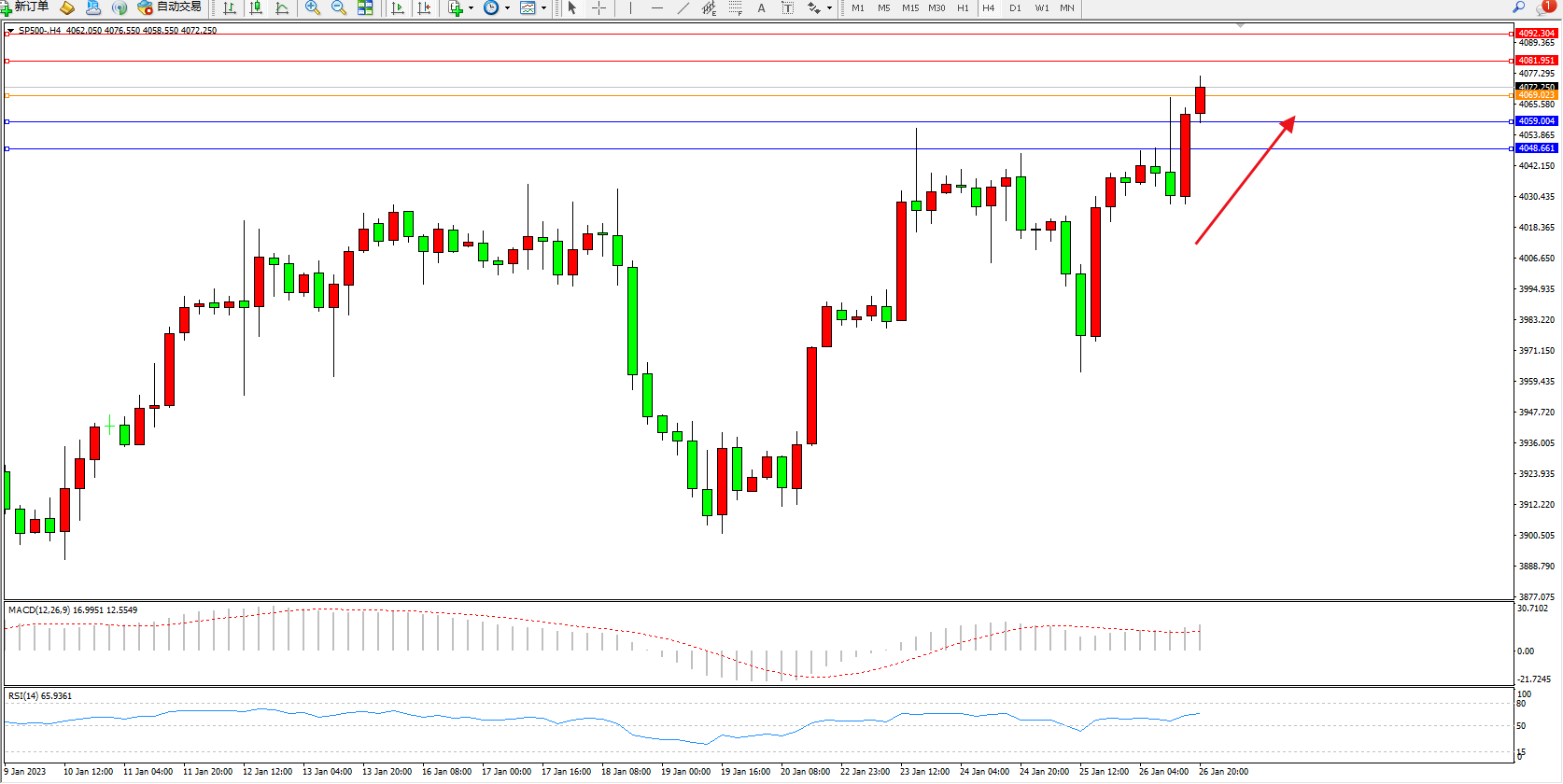Screen dimensions: 1563x784
Task: Switch chart to bar chart mode
Action: [230, 7]
